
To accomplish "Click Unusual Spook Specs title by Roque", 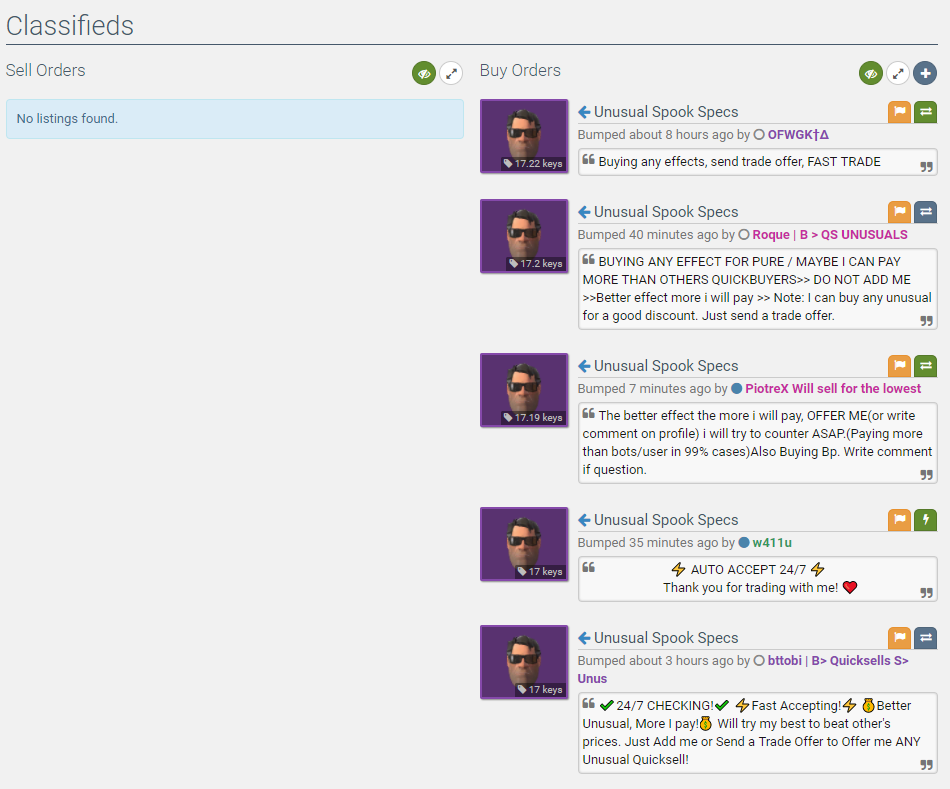I will pyautogui.click(x=666, y=212).
